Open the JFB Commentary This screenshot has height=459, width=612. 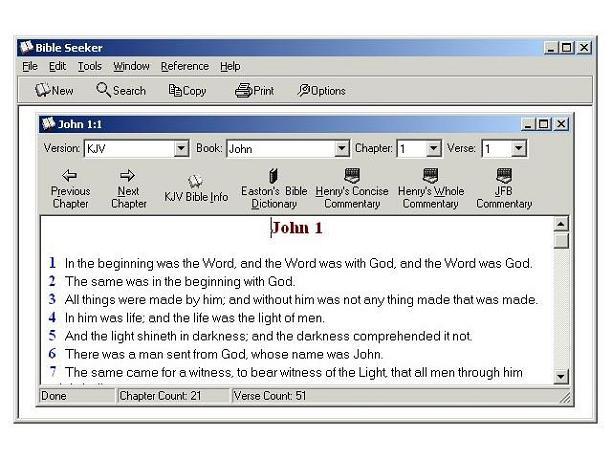point(504,189)
